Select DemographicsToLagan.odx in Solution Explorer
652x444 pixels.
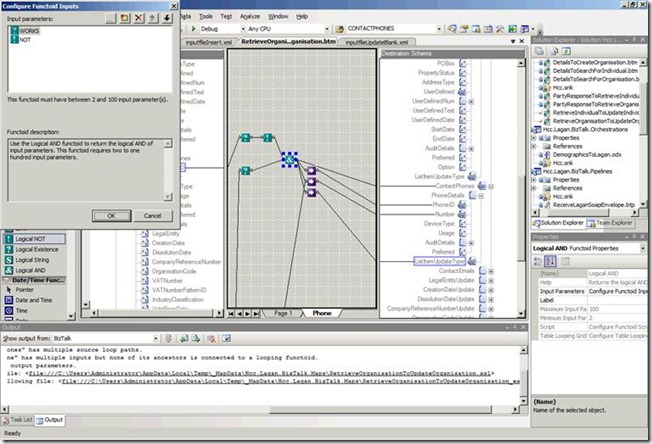coord(586,154)
